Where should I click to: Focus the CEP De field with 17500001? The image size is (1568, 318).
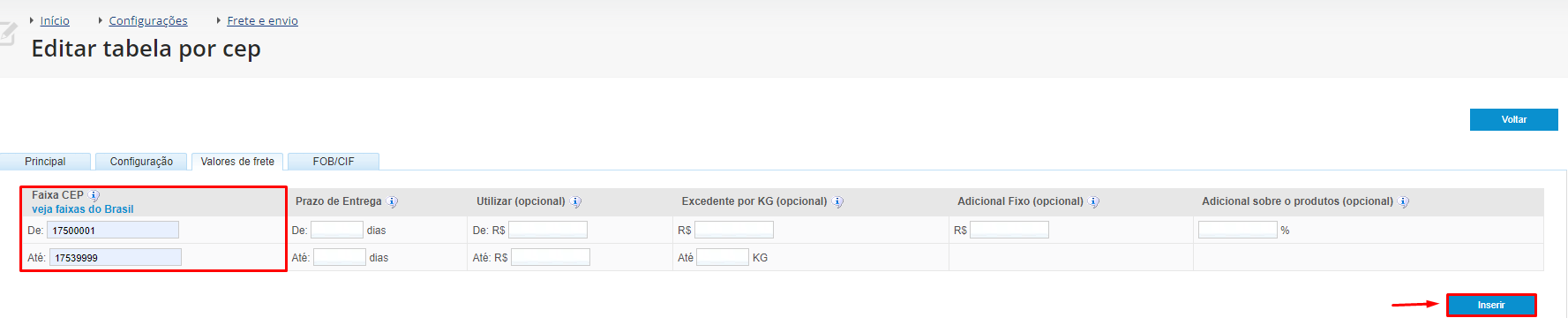113,230
